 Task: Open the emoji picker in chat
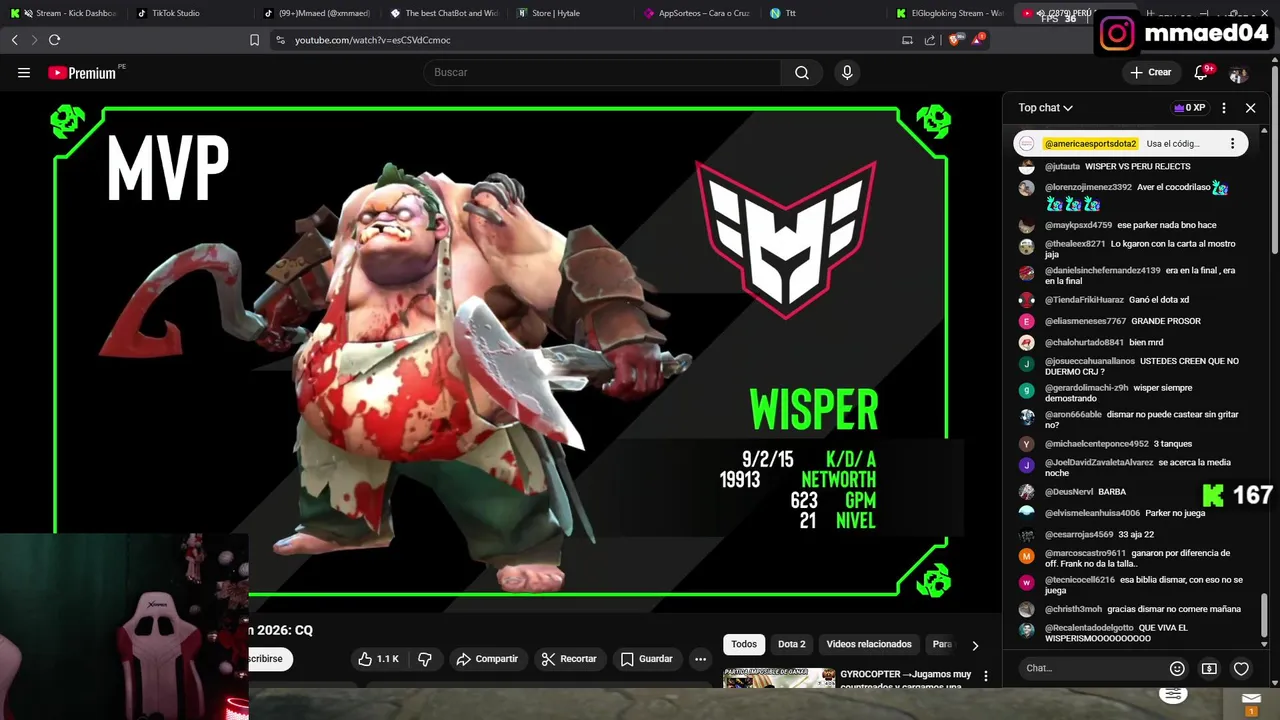point(1177,668)
